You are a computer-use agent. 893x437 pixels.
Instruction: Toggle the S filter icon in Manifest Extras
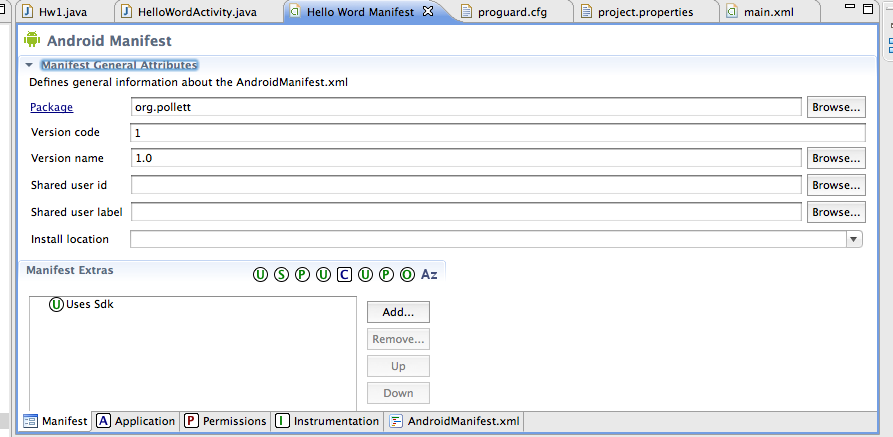[x=281, y=275]
